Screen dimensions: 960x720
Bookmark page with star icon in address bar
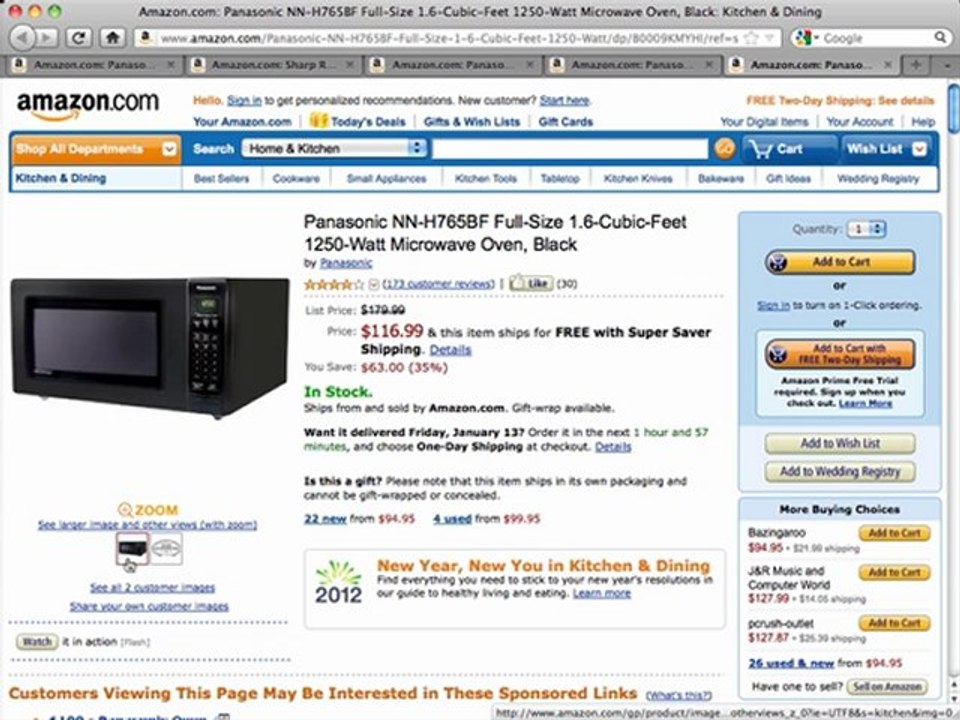[751, 38]
